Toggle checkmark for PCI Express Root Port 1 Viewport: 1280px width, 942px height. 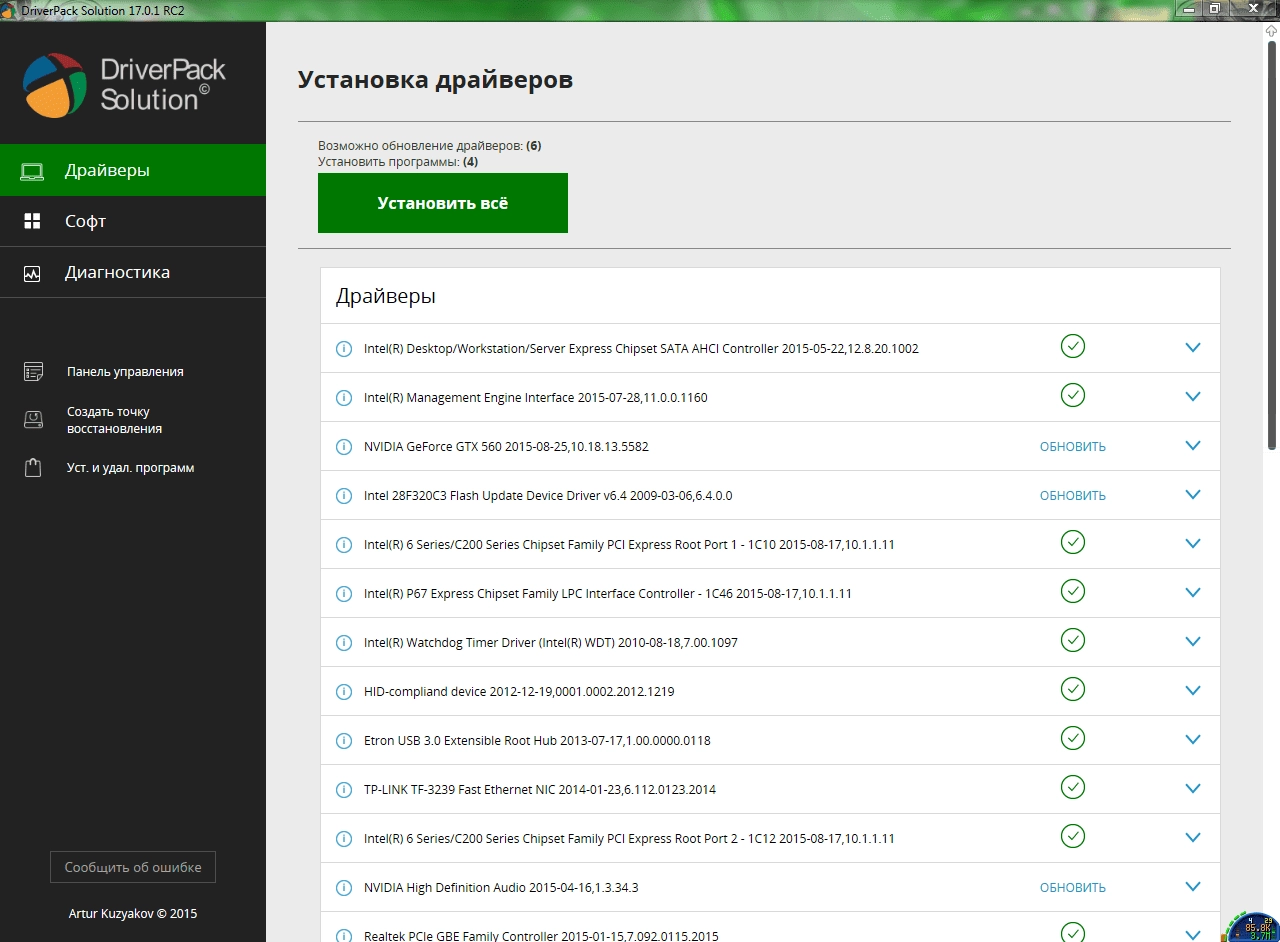tap(1073, 542)
